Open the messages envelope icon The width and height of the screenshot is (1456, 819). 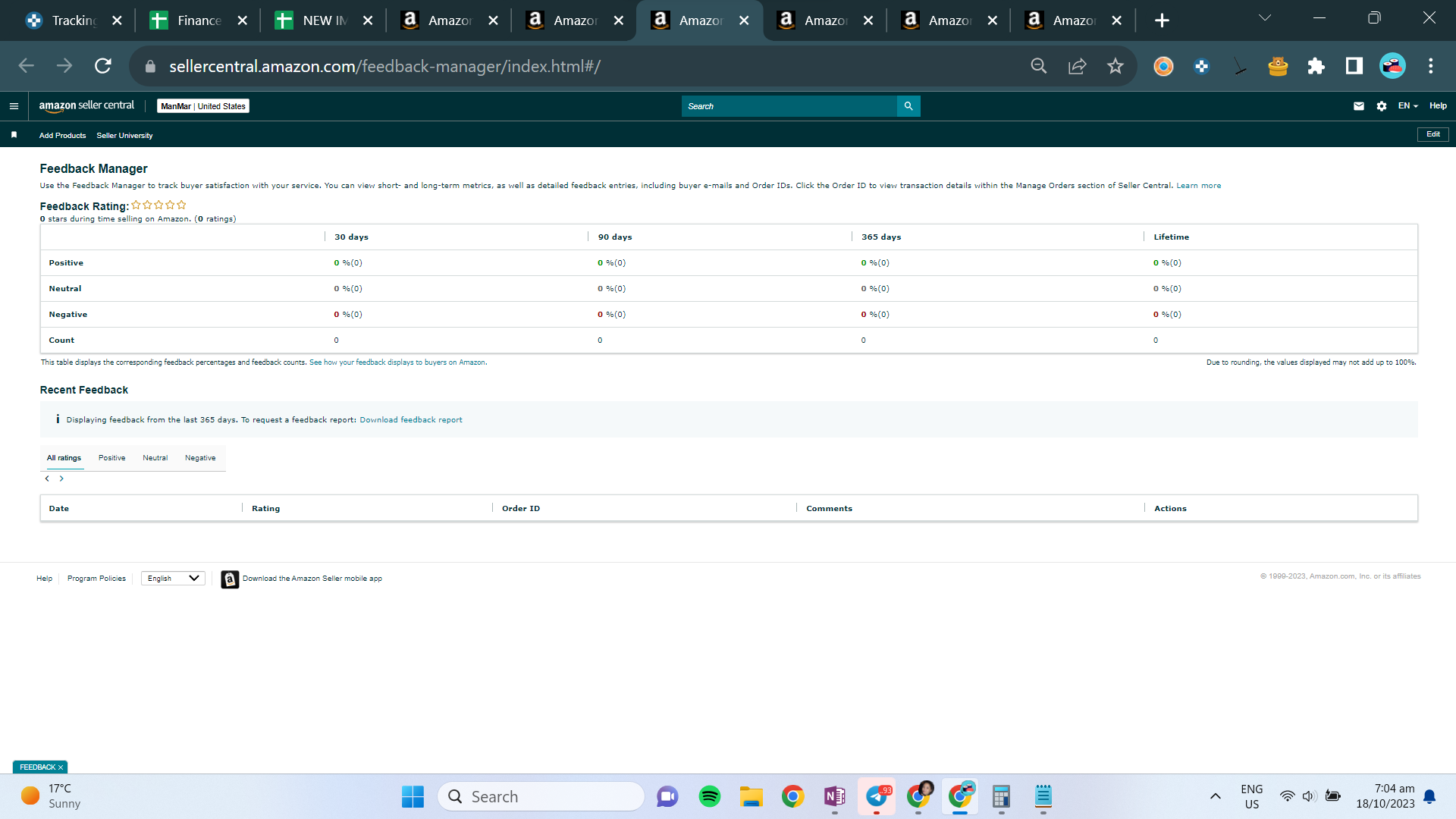click(1359, 106)
